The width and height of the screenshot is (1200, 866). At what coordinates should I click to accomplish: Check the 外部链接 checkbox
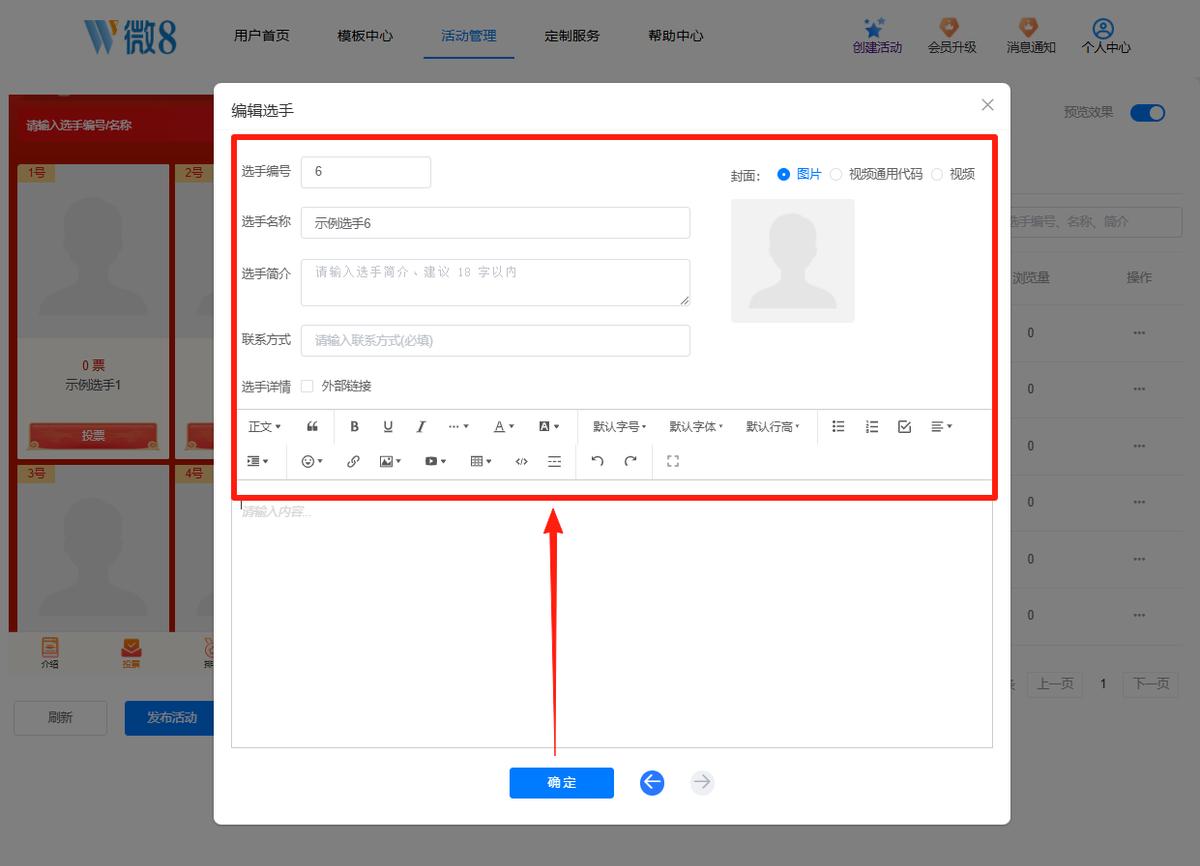click(307, 386)
